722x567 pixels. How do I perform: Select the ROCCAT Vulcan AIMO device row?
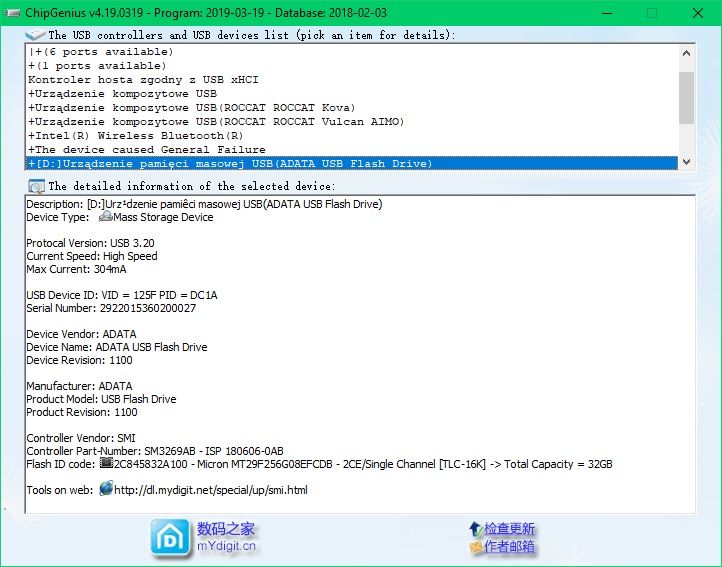point(352,122)
